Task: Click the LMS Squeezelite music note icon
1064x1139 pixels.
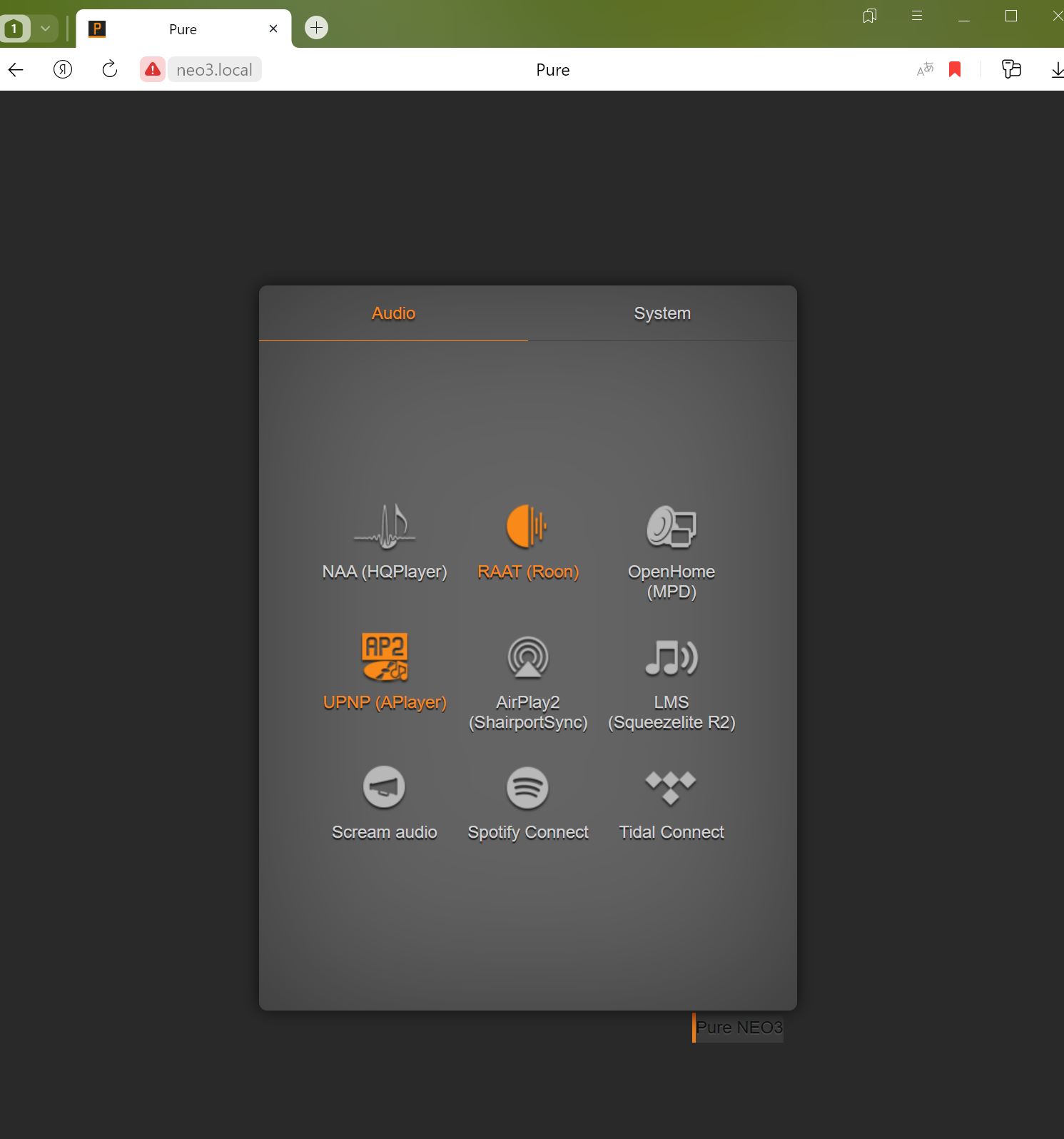Action: coord(671,657)
